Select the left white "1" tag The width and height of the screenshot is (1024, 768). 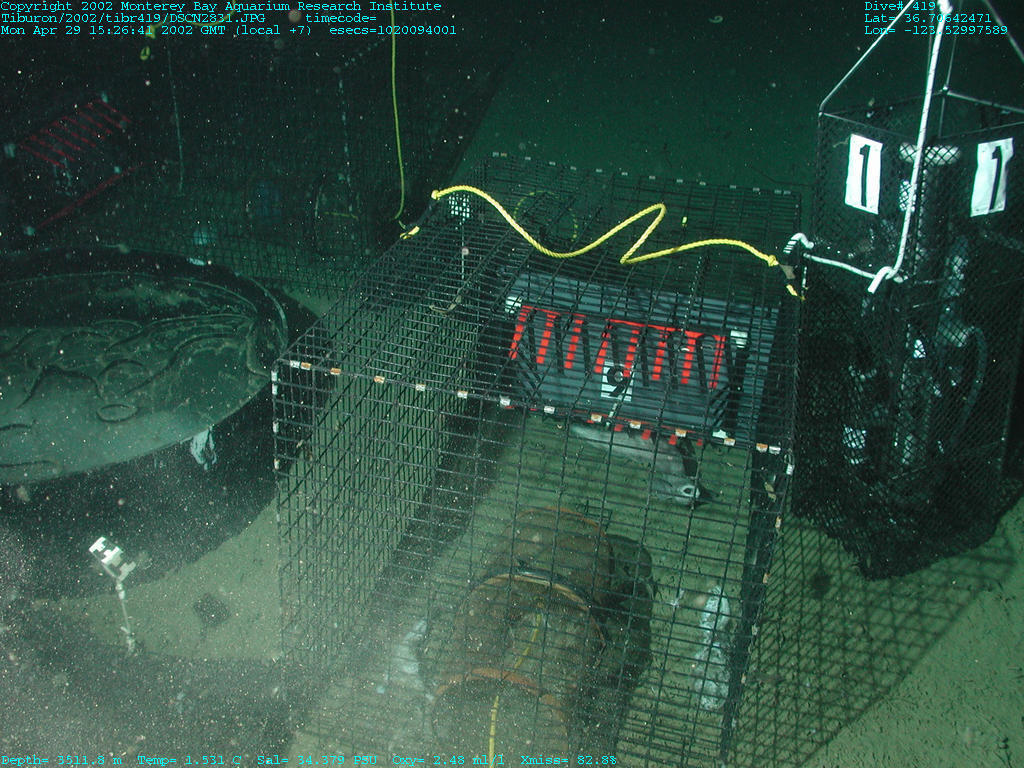[x=862, y=174]
